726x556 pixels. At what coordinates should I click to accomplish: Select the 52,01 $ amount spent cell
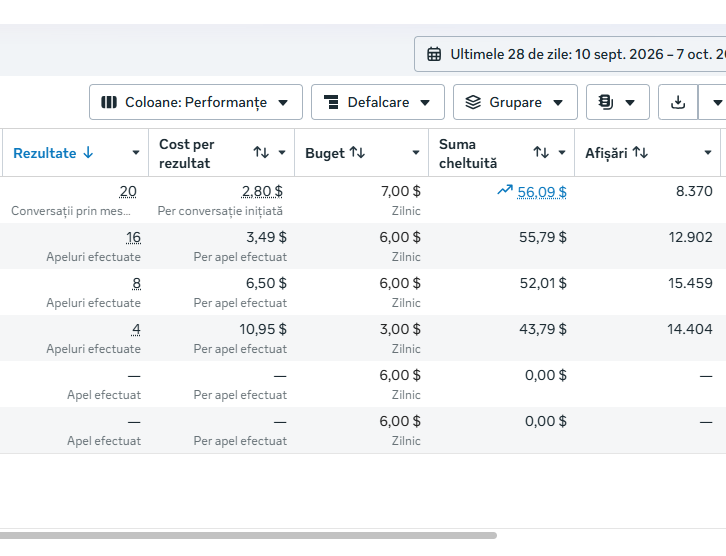(543, 283)
